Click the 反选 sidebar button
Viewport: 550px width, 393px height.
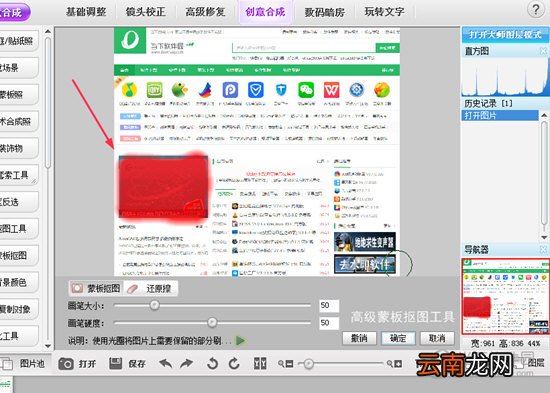tap(19, 202)
